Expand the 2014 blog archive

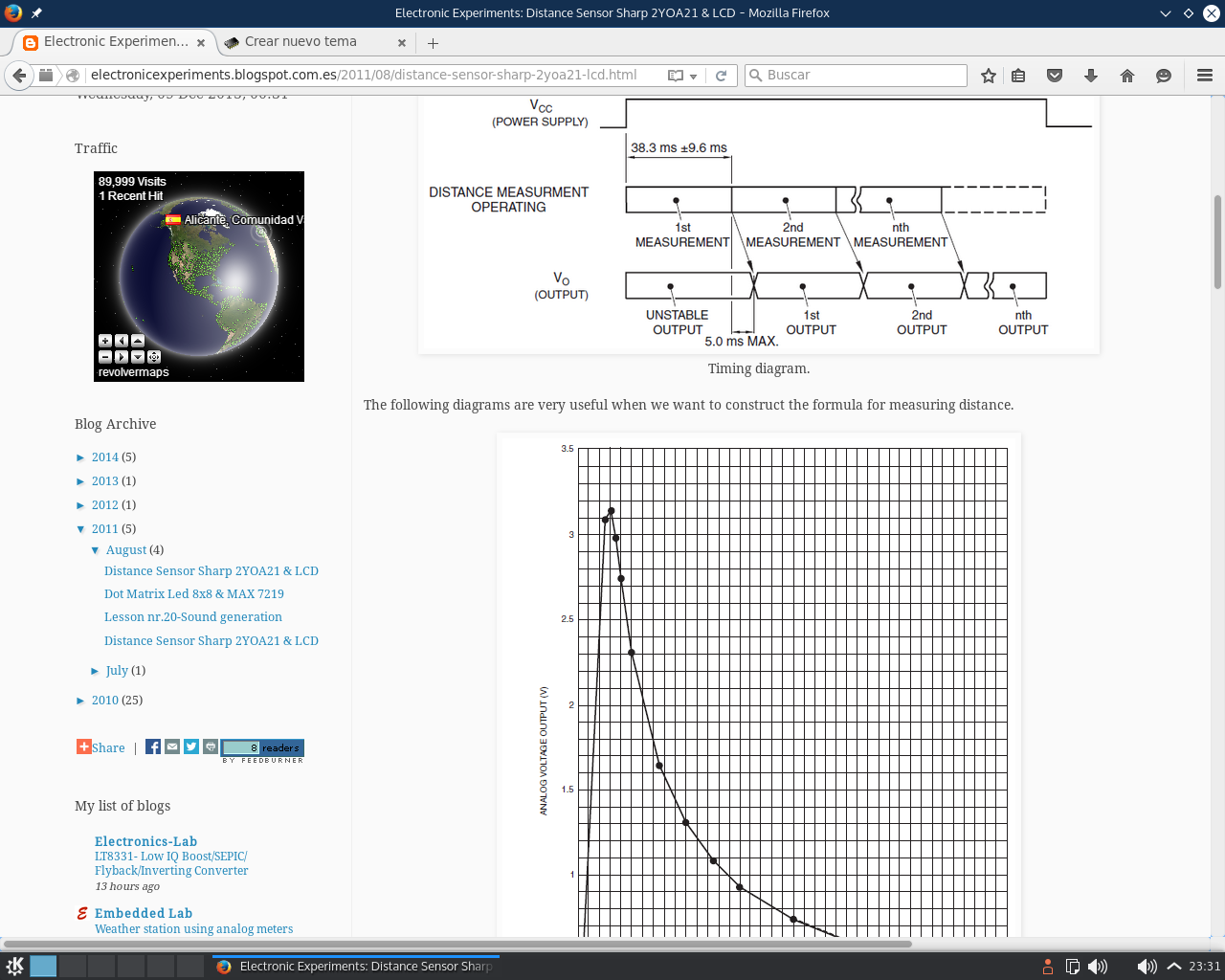[x=80, y=457]
